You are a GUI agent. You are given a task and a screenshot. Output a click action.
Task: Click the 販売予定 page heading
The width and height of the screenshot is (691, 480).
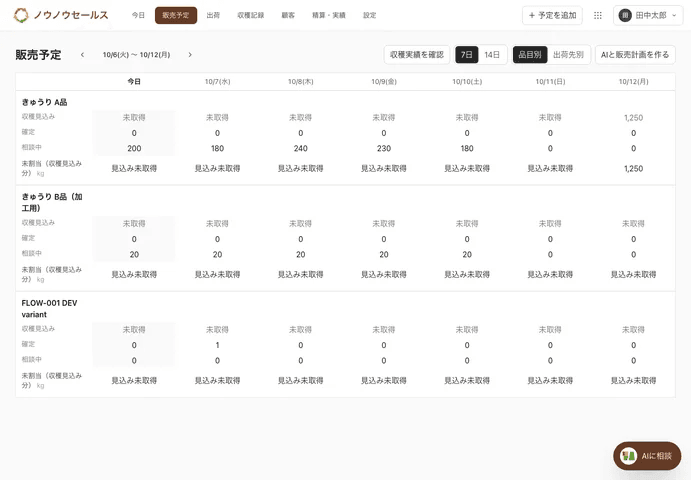pos(38,55)
